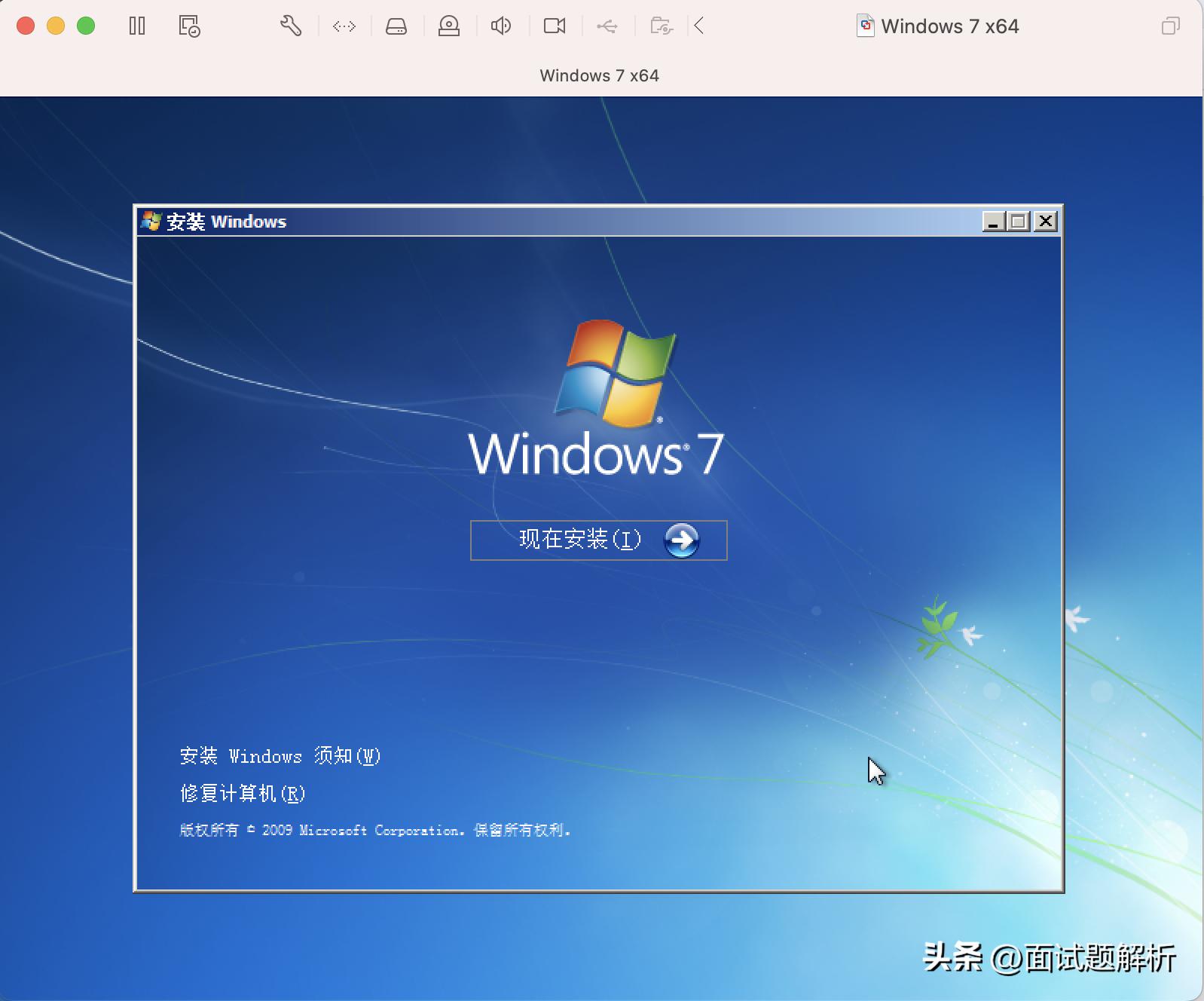This screenshot has height=1001, width=1204.
Task: Close the 安装 Windows dialog
Action: pyautogui.click(x=1046, y=222)
